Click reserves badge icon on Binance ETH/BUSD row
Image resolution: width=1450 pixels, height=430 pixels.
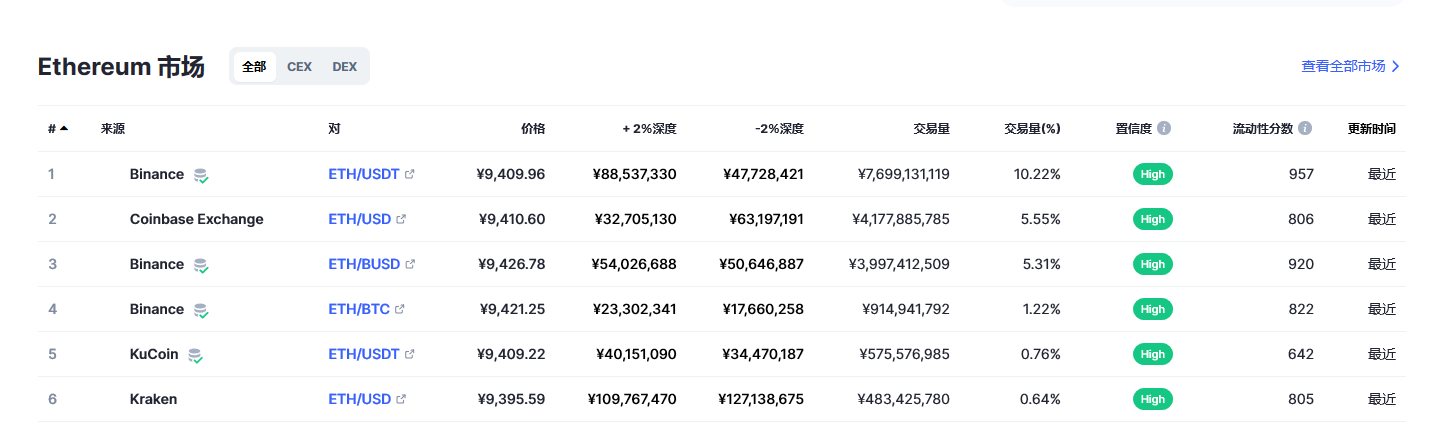point(201,265)
